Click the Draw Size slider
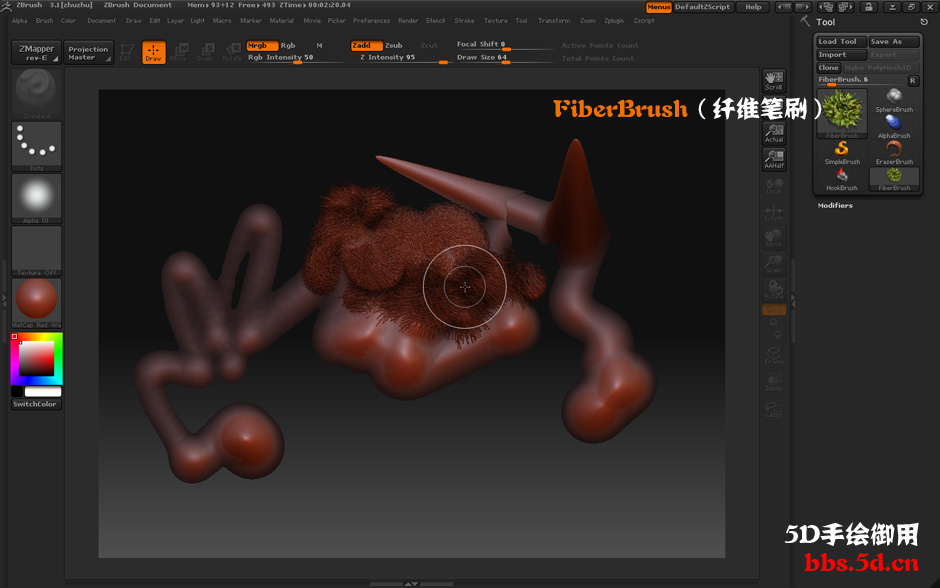This screenshot has width=940, height=588. [x=505, y=58]
